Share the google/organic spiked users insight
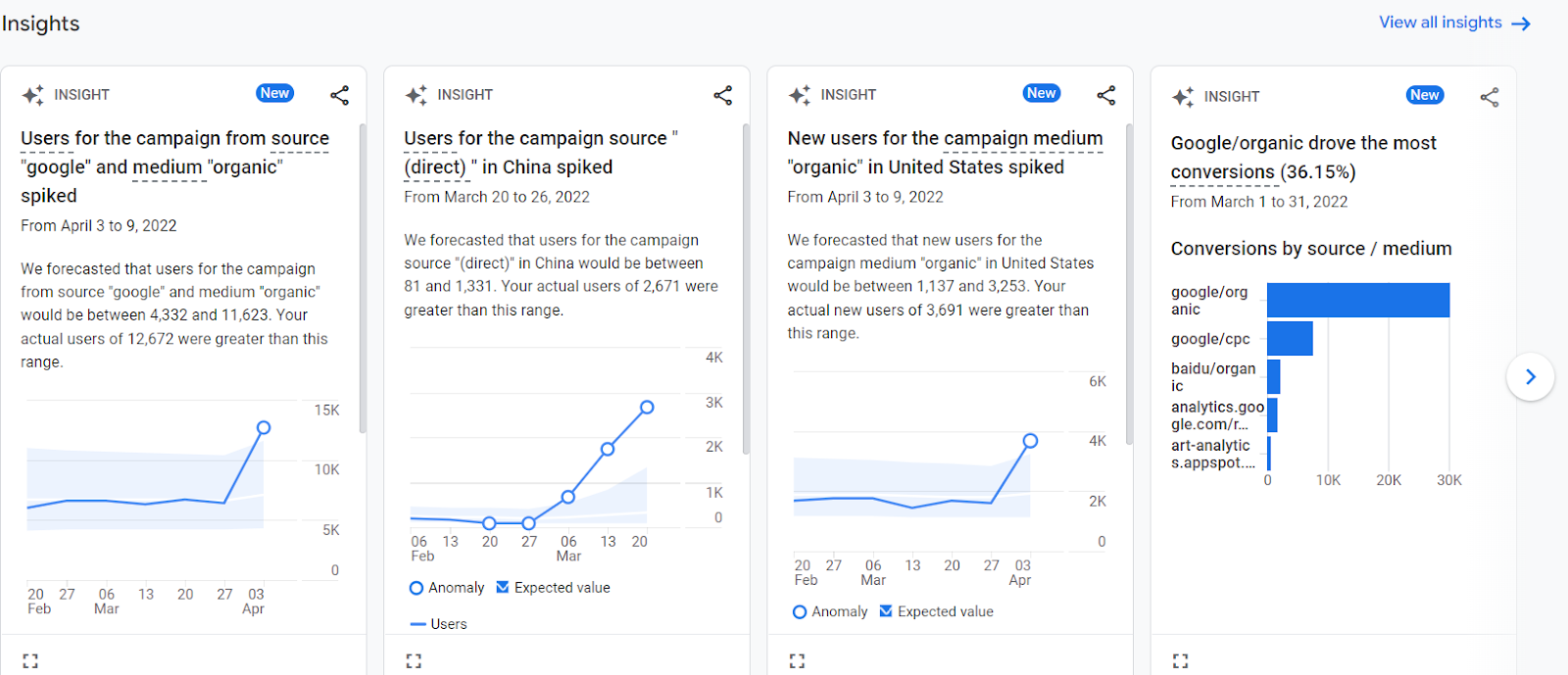Viewport: 1568px width, 675px height. 340,94
